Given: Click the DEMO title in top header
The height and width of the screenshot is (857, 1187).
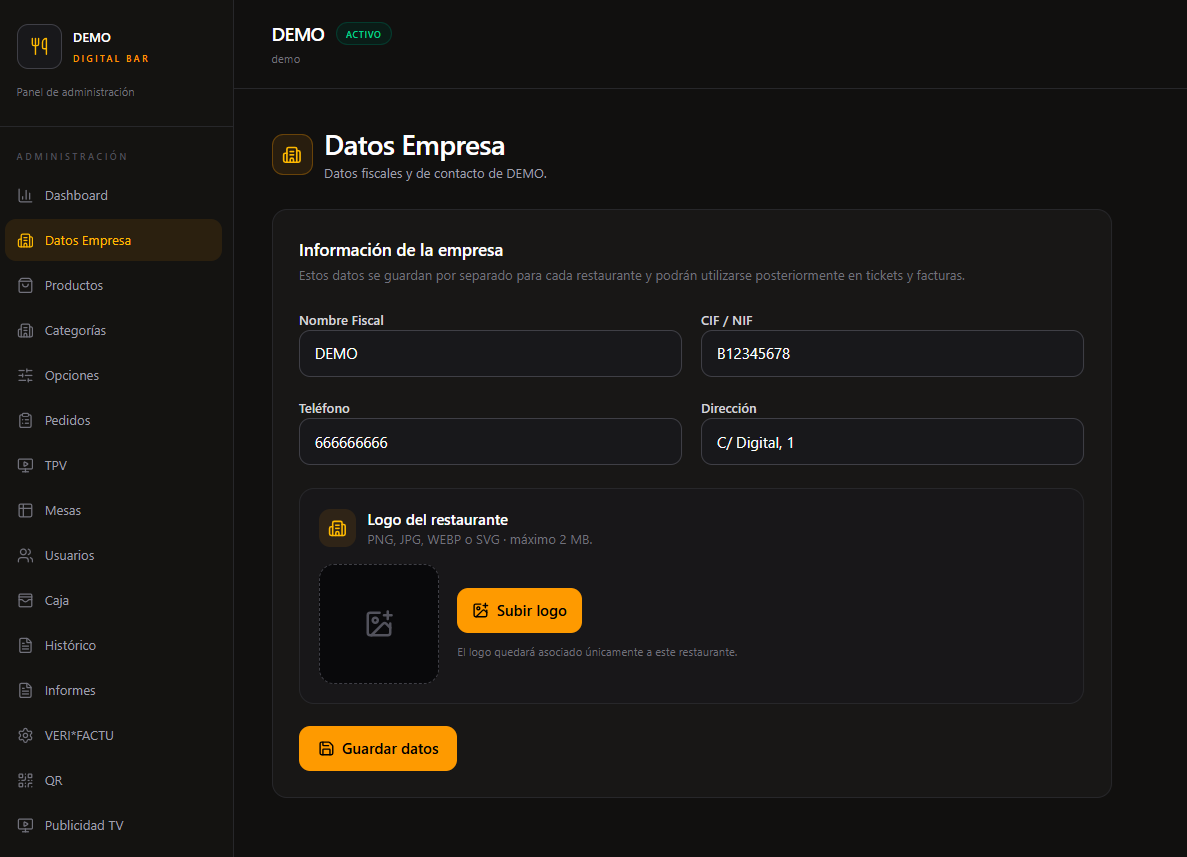Looking at the screenshot, I should pos(298,35).
